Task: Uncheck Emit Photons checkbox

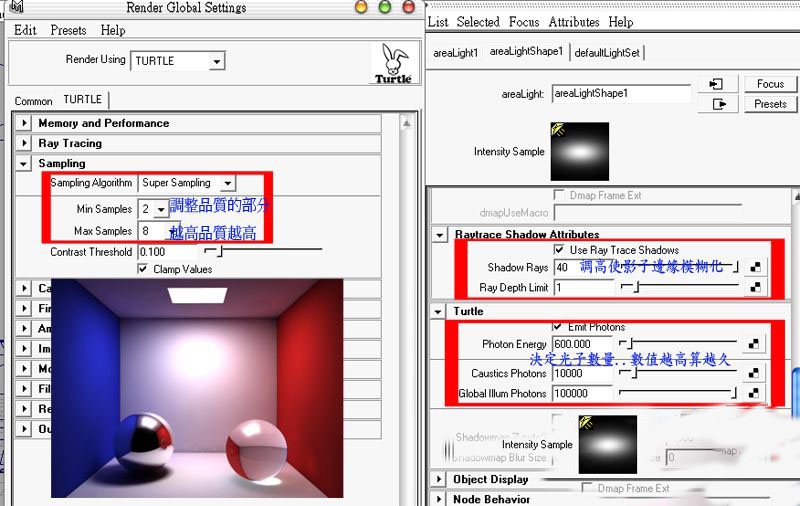Action: click(x=558, y=326)
